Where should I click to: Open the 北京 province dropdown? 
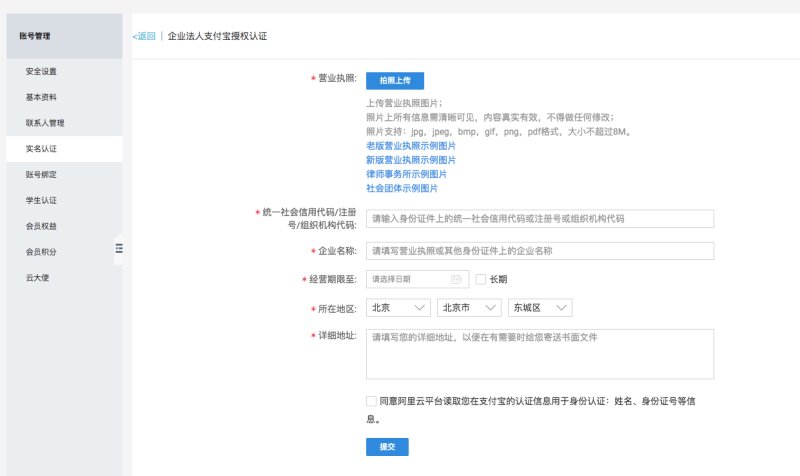pos(398,308)
